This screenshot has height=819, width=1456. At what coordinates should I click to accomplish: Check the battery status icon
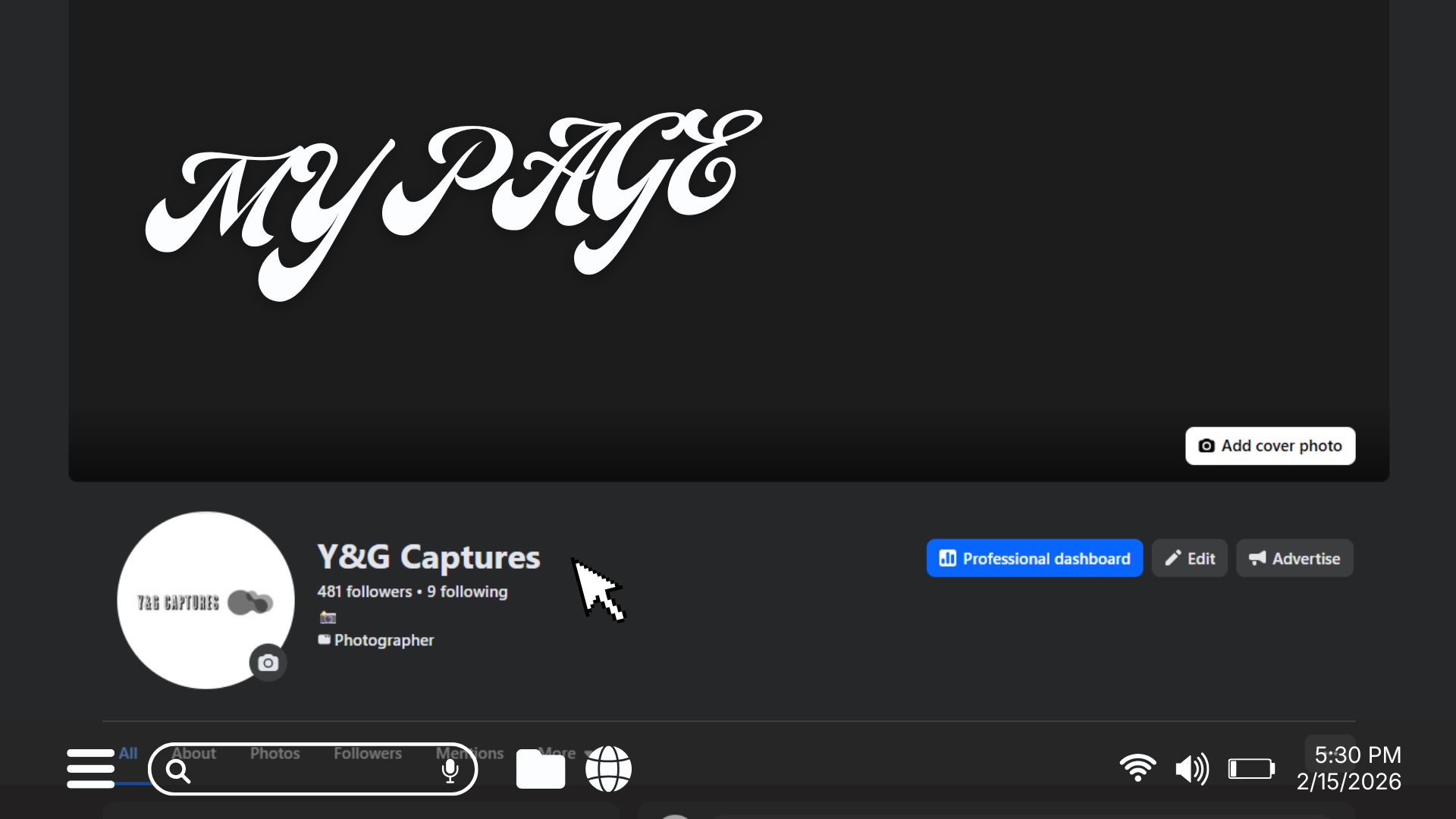point(1251,769)
